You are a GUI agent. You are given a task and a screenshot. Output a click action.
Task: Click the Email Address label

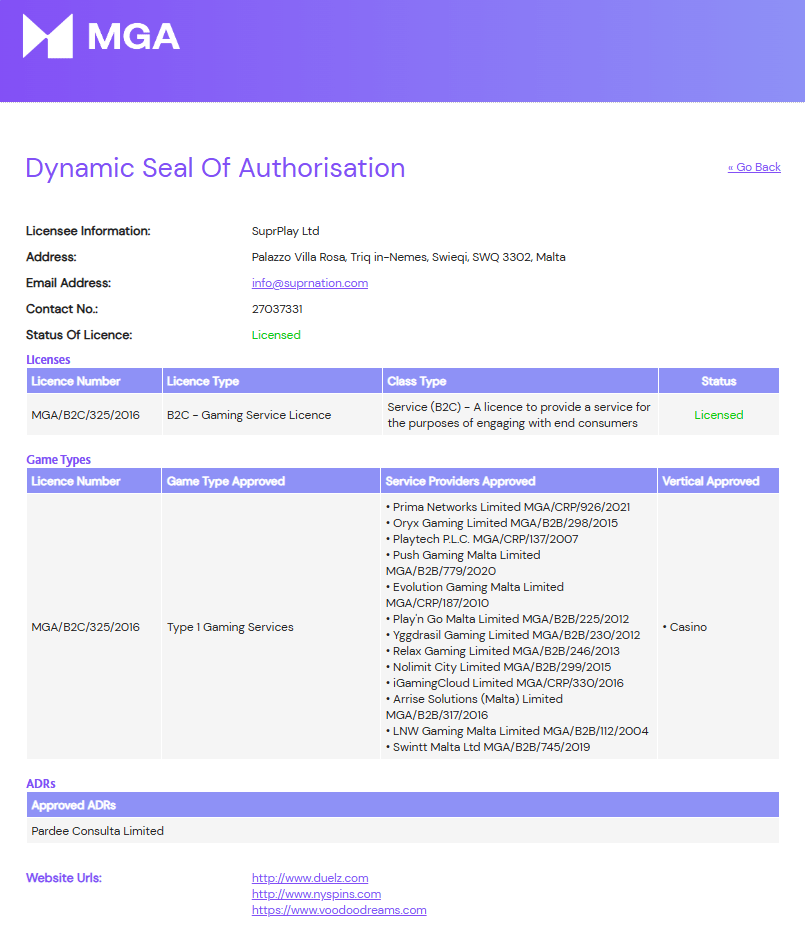coord(69,283)
